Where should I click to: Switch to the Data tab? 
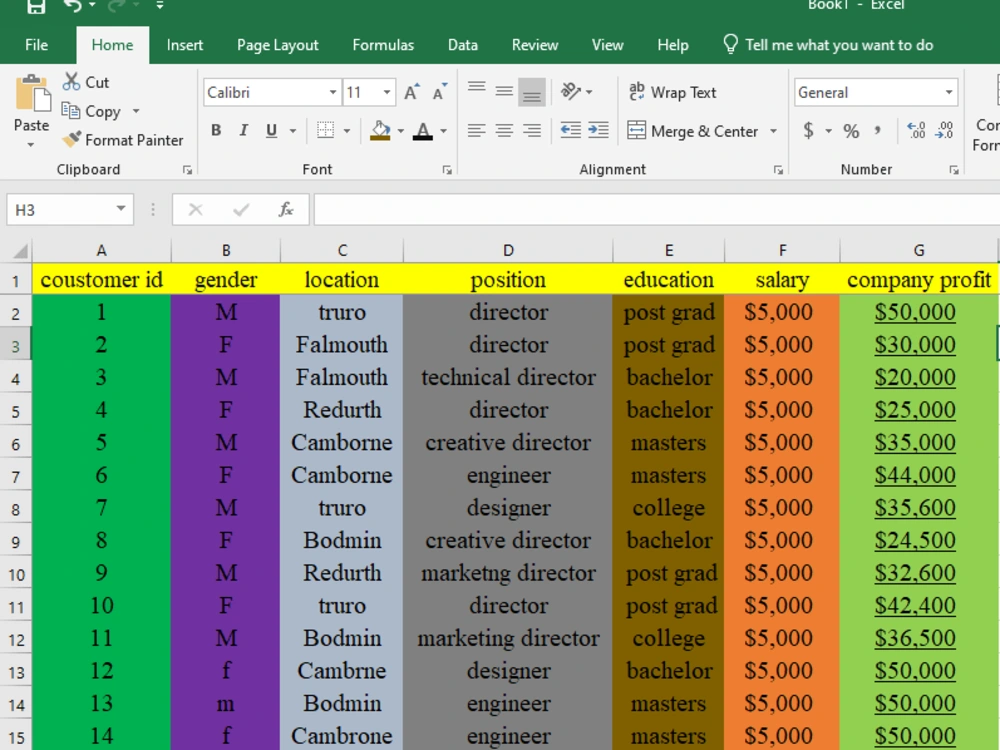pyautogui.click(x=462, y=45)
